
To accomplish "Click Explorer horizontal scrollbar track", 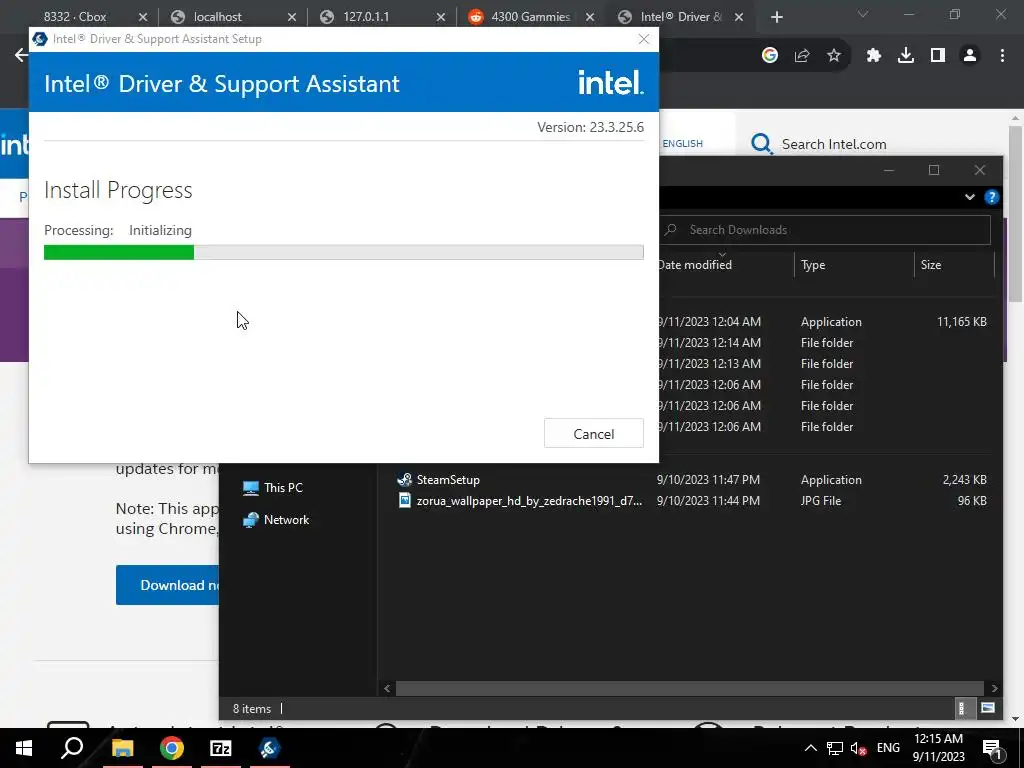I will [690, 688].
